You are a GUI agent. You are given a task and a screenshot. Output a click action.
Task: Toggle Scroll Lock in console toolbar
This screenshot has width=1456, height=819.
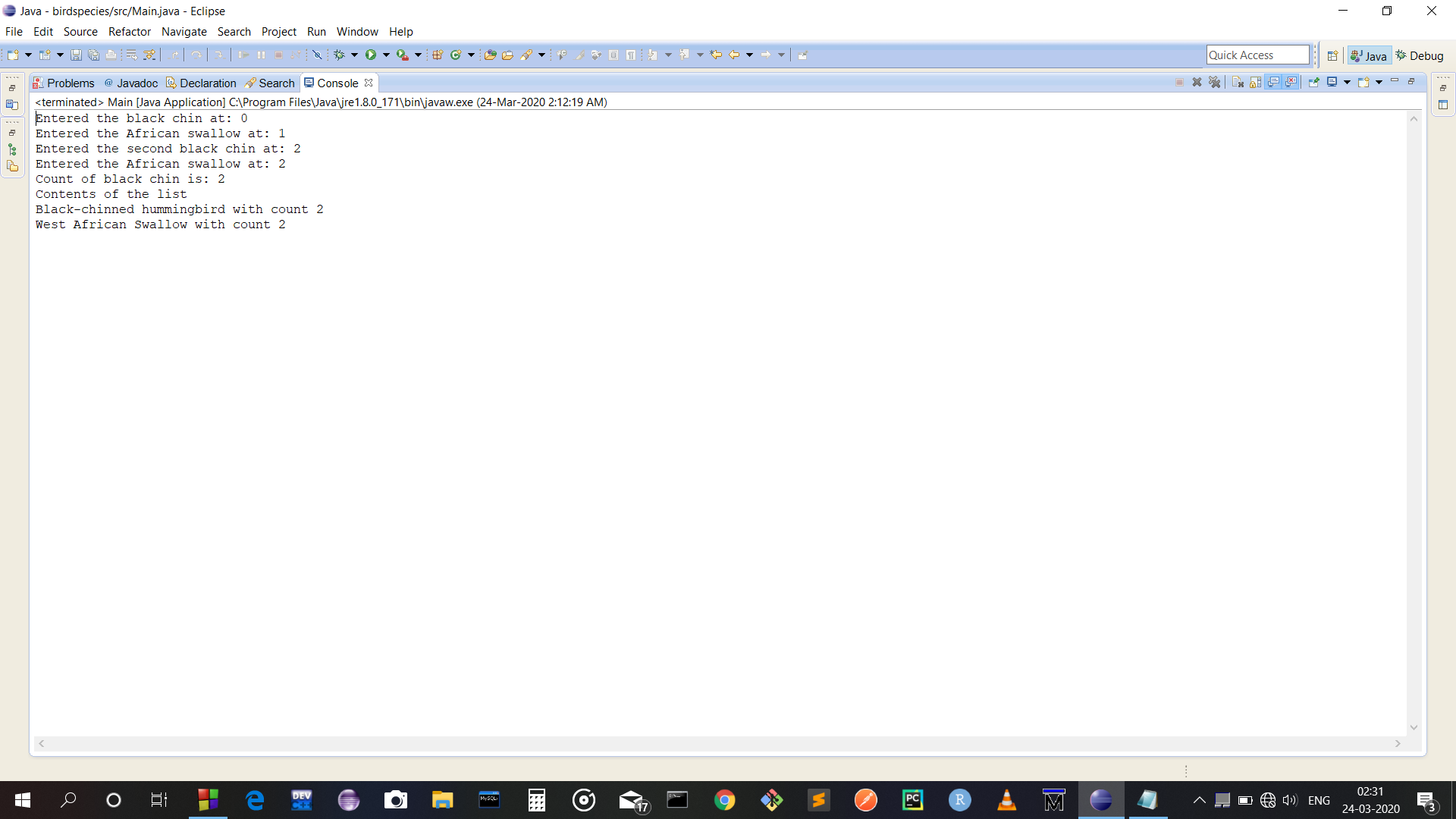click(1255, 82)
